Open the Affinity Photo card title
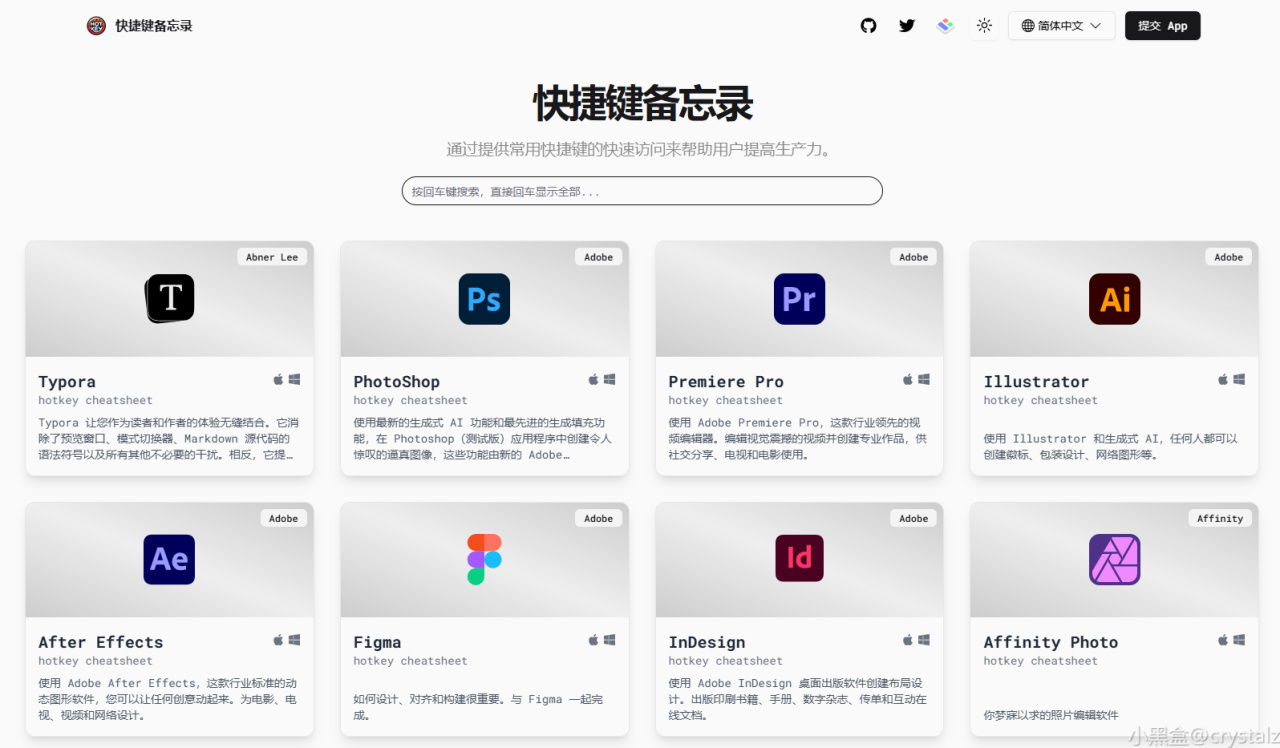 pos(1050,643)
